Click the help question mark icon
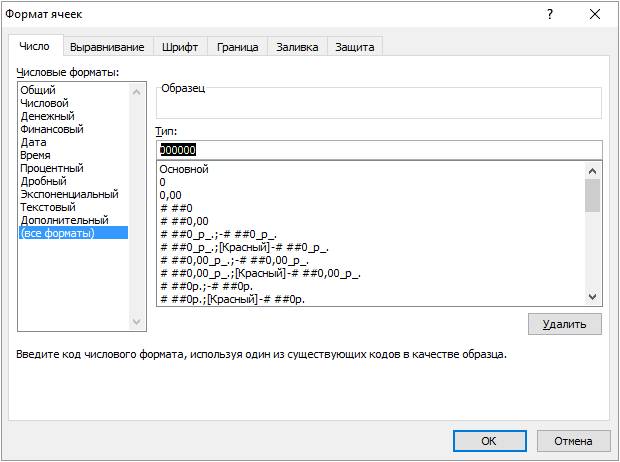 (549, 14)
